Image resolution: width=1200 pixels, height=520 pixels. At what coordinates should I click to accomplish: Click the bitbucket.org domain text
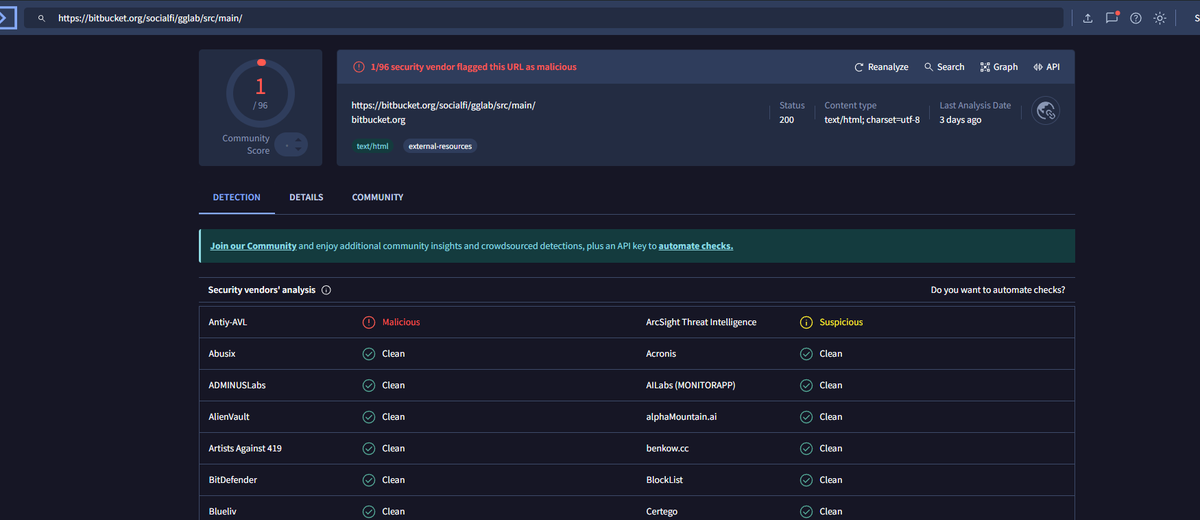point(378,120)
